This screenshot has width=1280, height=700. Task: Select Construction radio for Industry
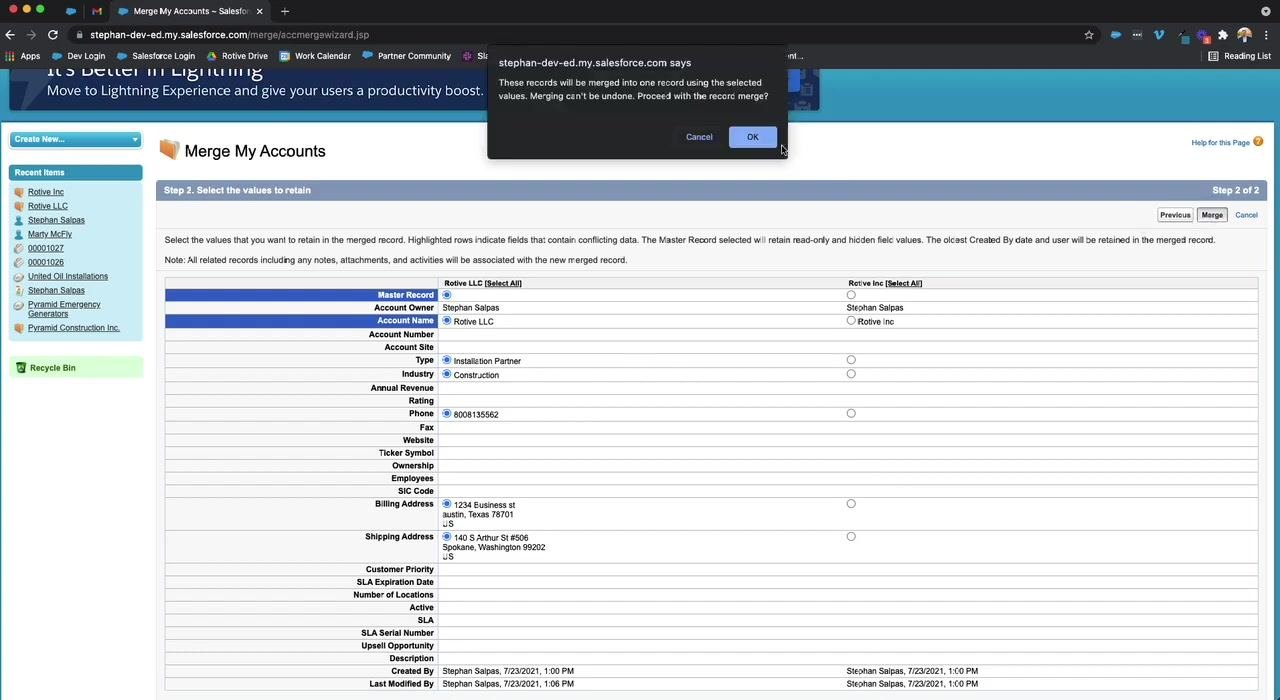(x=447, y=374)
